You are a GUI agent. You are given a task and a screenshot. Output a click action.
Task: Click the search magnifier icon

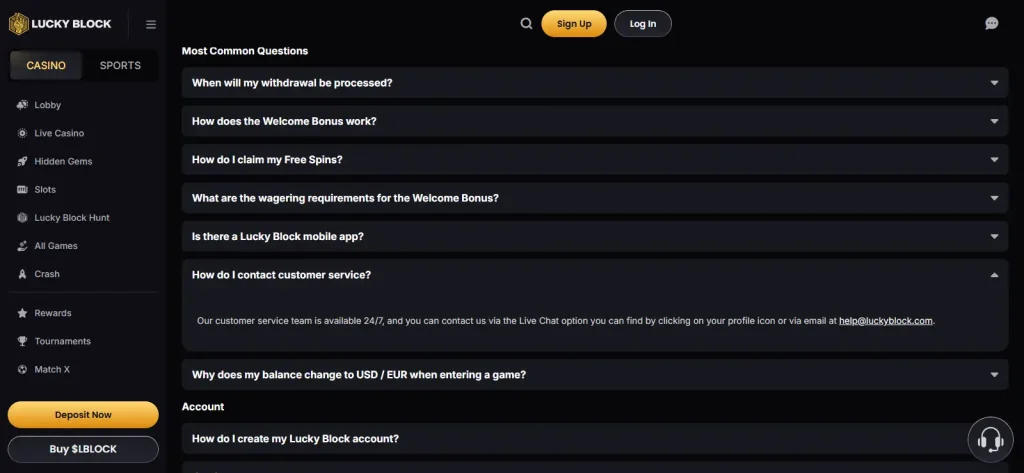point(526,24)
